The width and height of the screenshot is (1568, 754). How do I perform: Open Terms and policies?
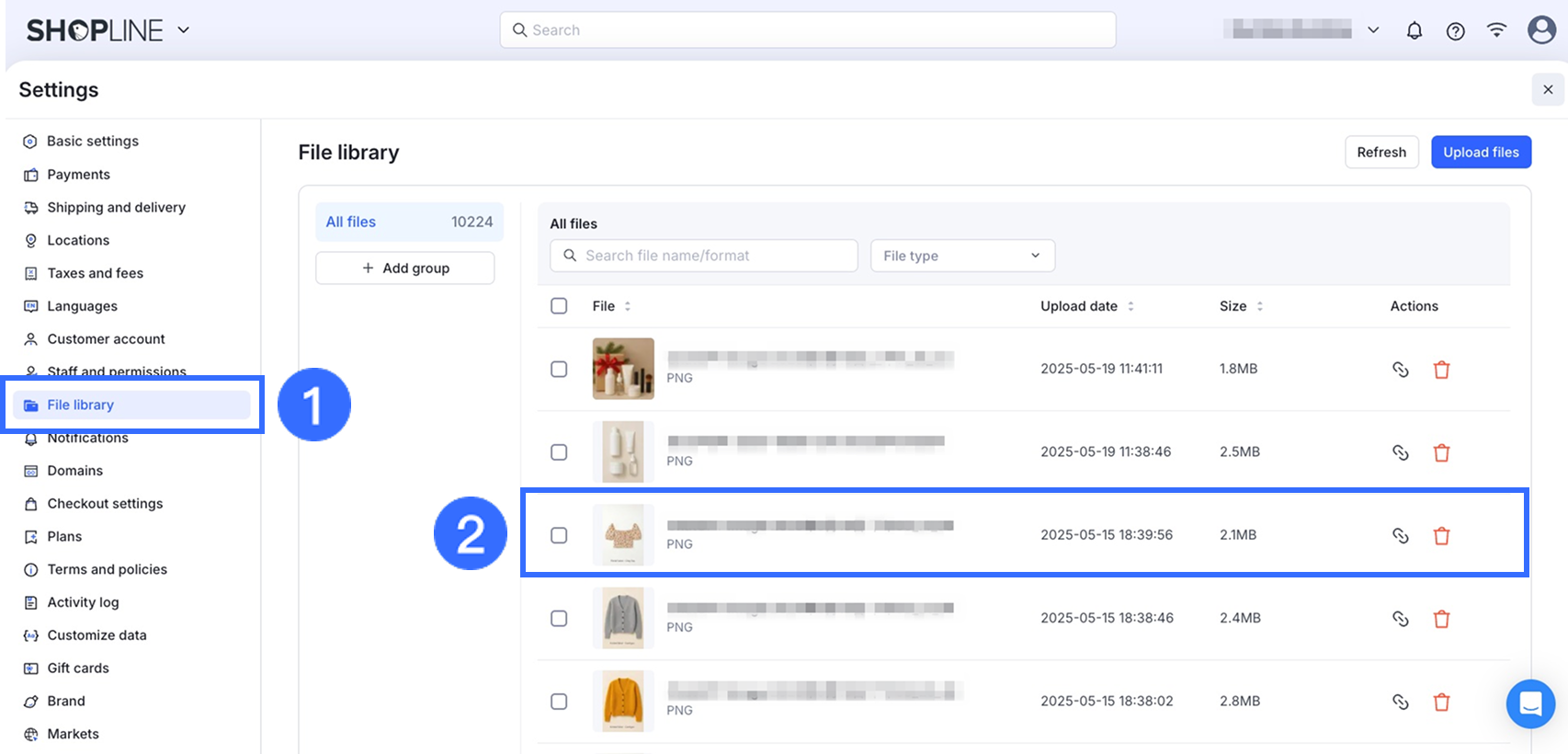(x=108, y=570)
